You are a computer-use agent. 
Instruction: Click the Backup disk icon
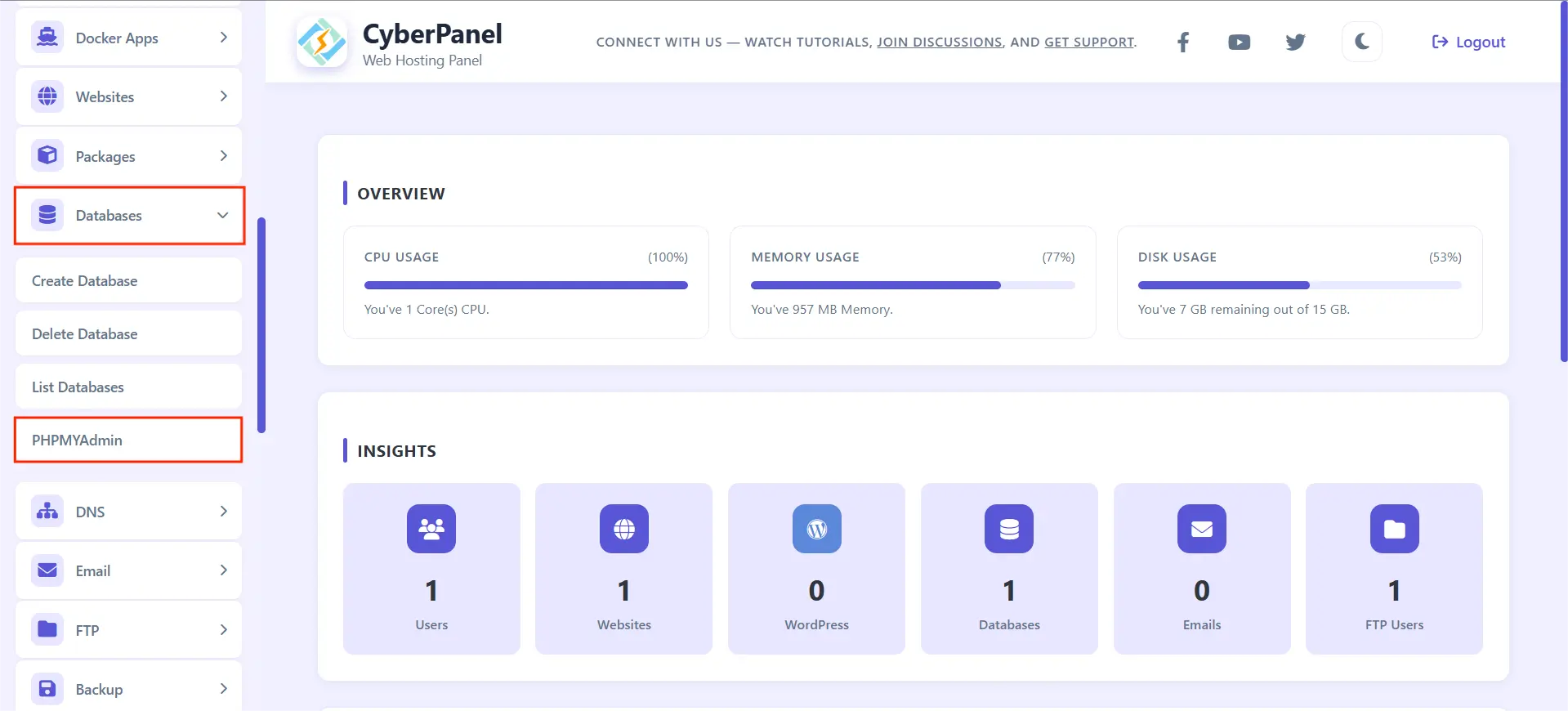pos(47,689)
